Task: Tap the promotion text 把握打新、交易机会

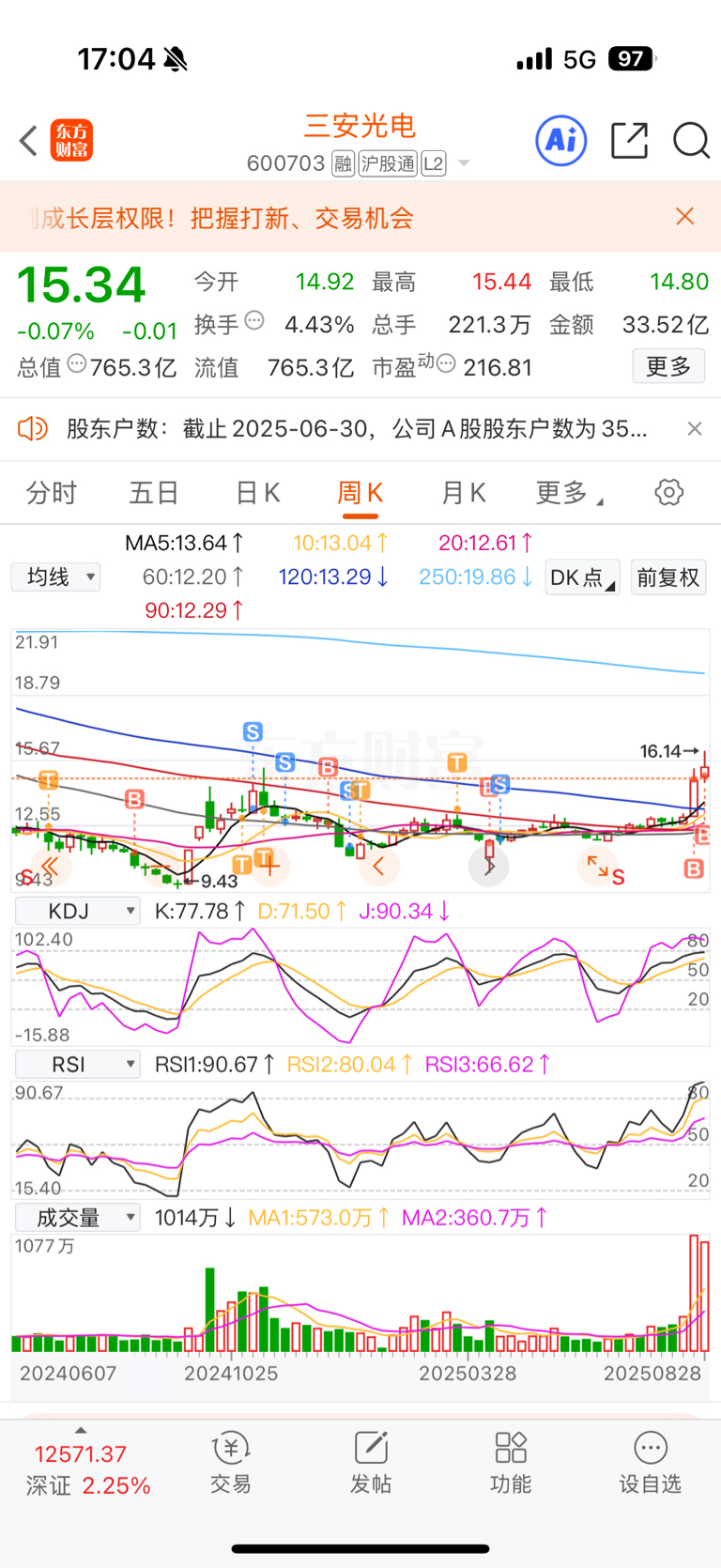Action: point(301,218)
